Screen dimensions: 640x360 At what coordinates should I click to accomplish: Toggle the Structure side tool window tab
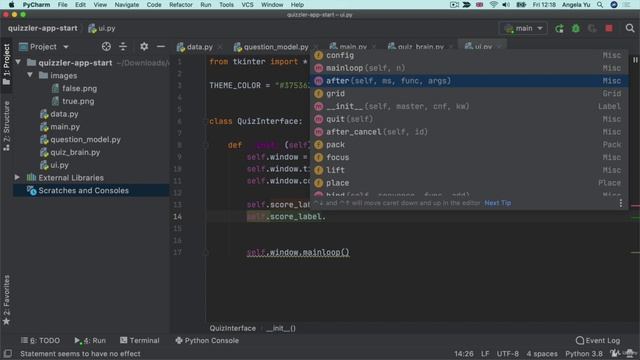(x=6, y=126)
